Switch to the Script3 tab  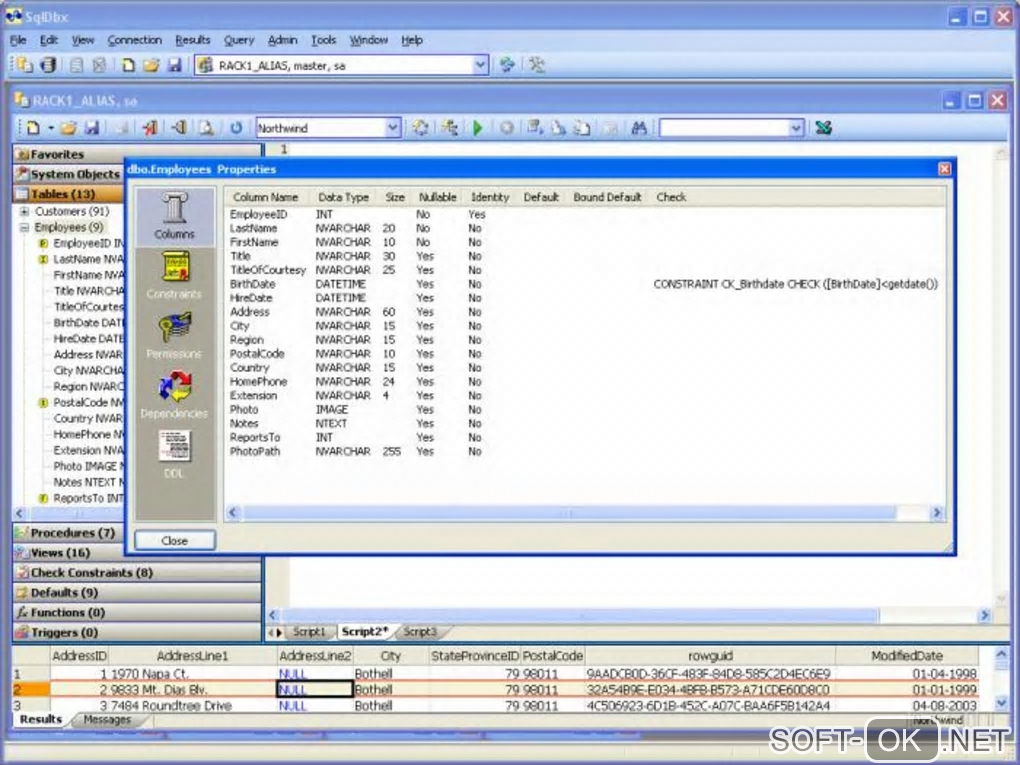coord(420,632)
